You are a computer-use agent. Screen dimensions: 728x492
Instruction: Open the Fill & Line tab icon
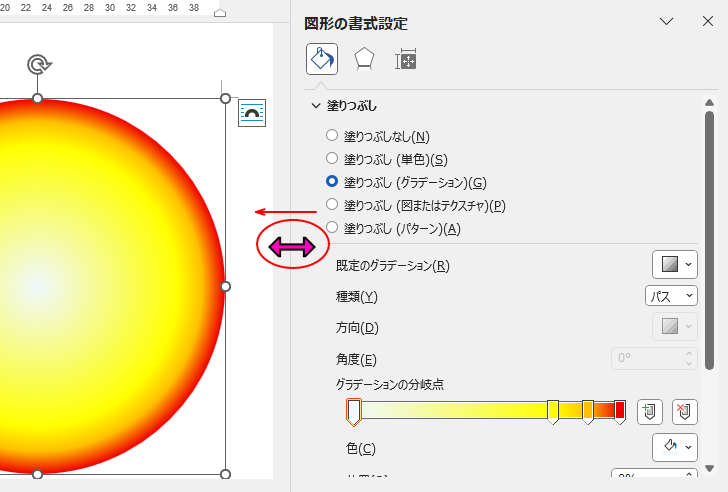322,59
